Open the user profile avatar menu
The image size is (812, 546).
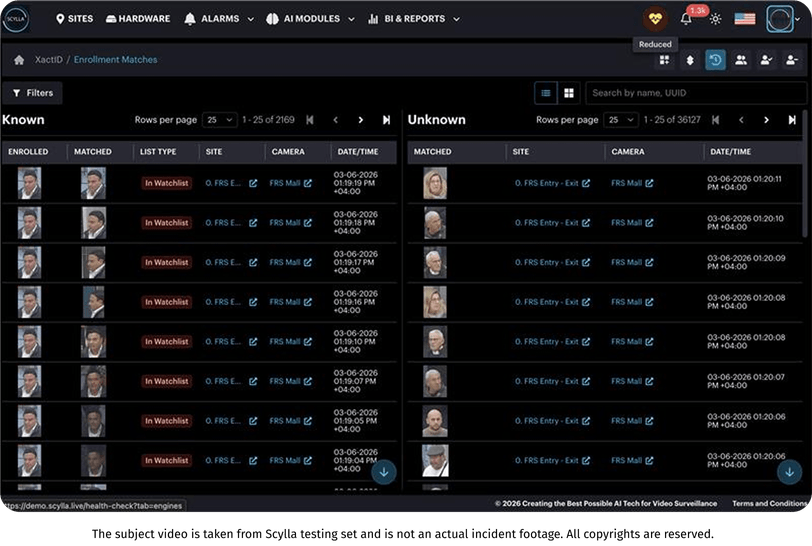click(780, 19)
